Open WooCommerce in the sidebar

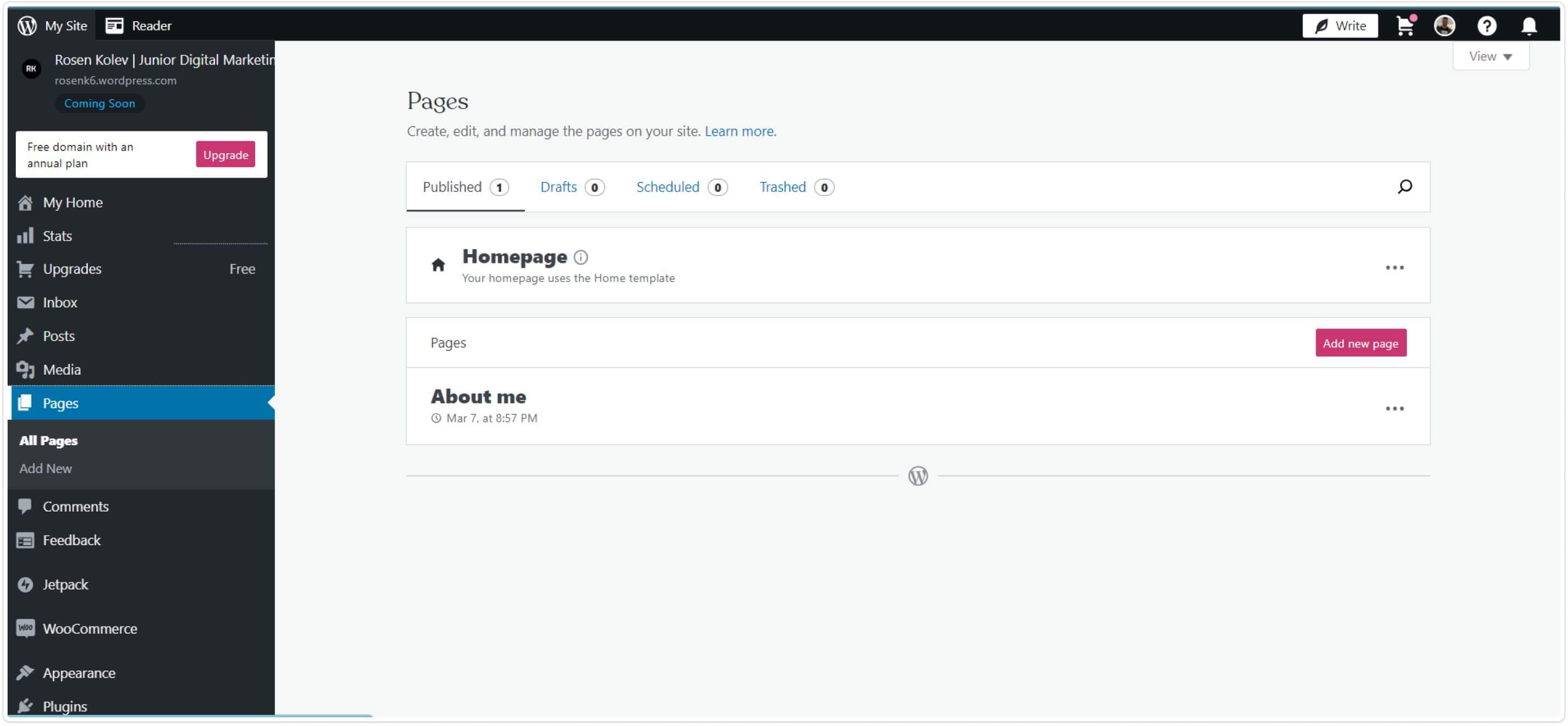[141, 629]
